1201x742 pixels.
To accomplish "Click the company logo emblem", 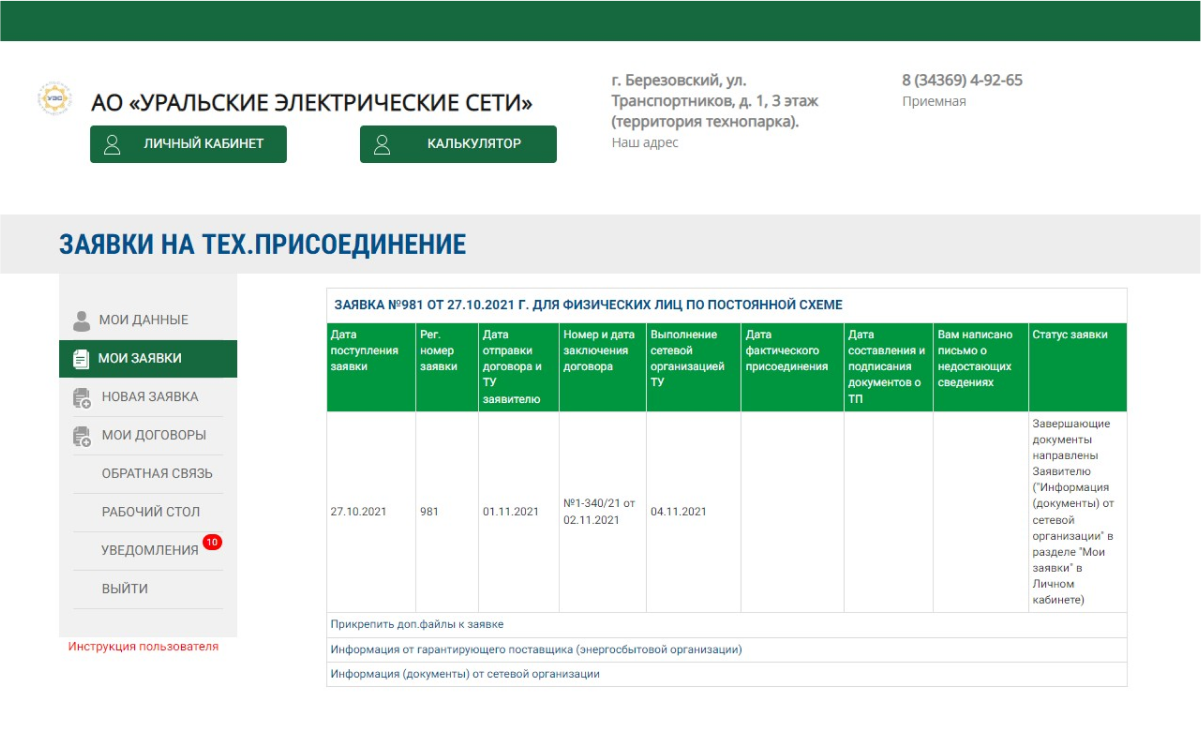I will click(x=54, y=99).
